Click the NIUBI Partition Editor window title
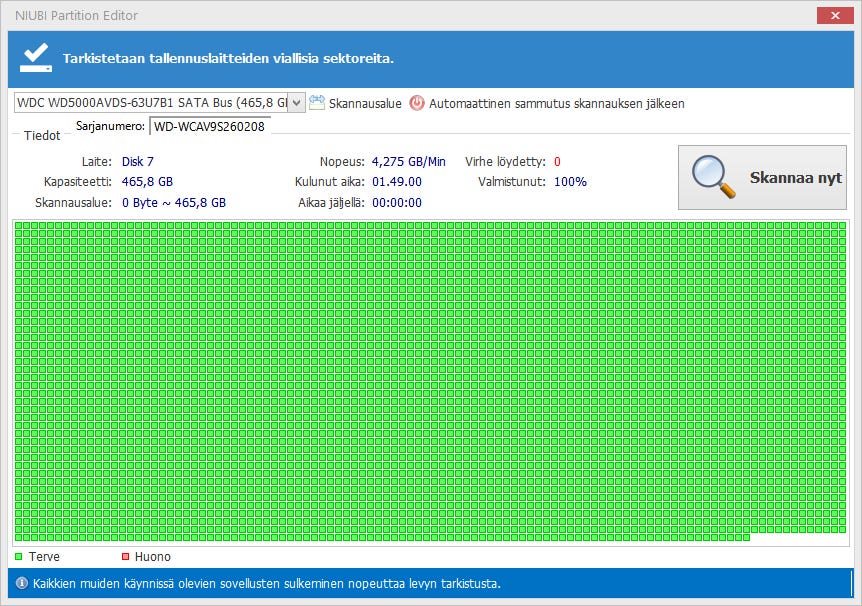 [76, 15]
